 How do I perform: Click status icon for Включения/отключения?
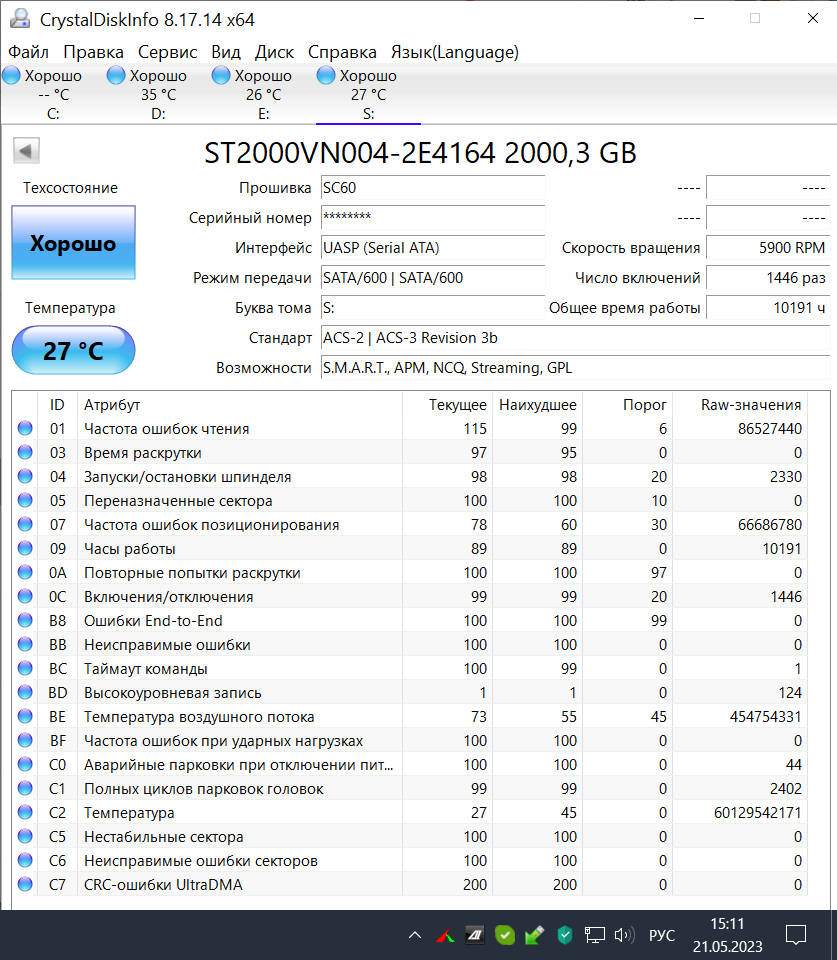pyautogui.click(x=25, y=596)
